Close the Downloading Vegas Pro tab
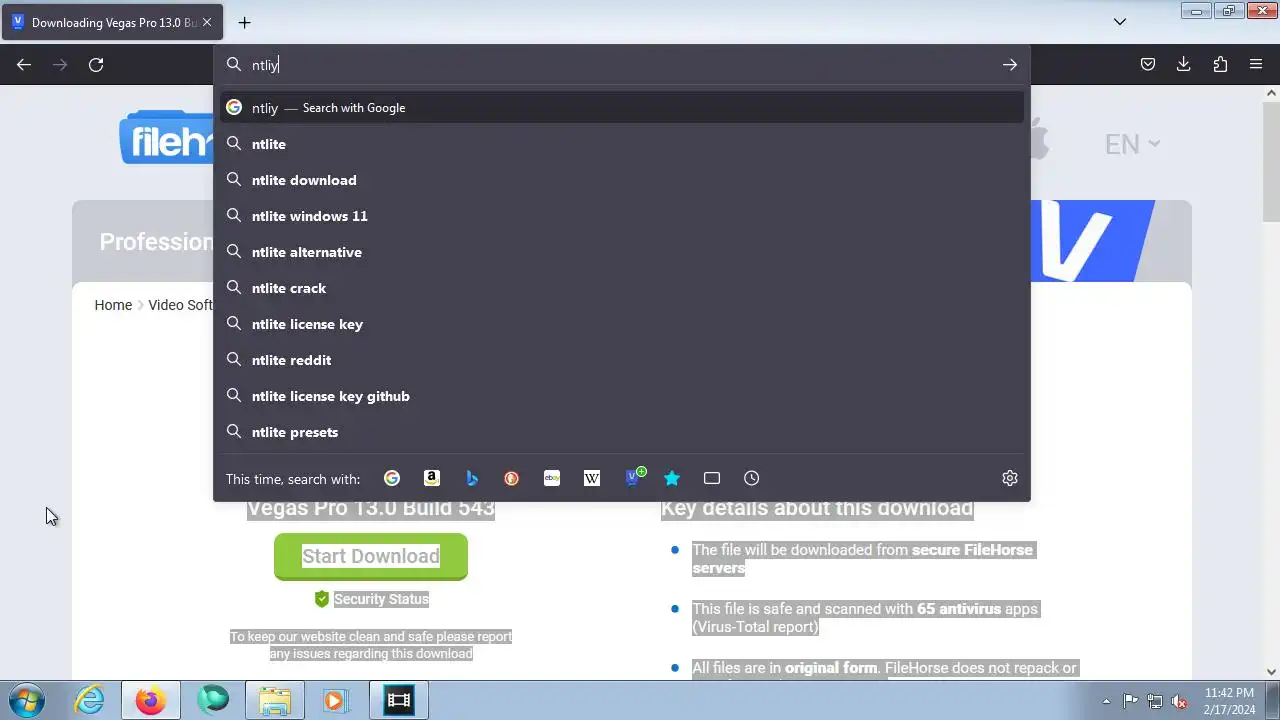1280x720 pixels. tap(208, 22)
